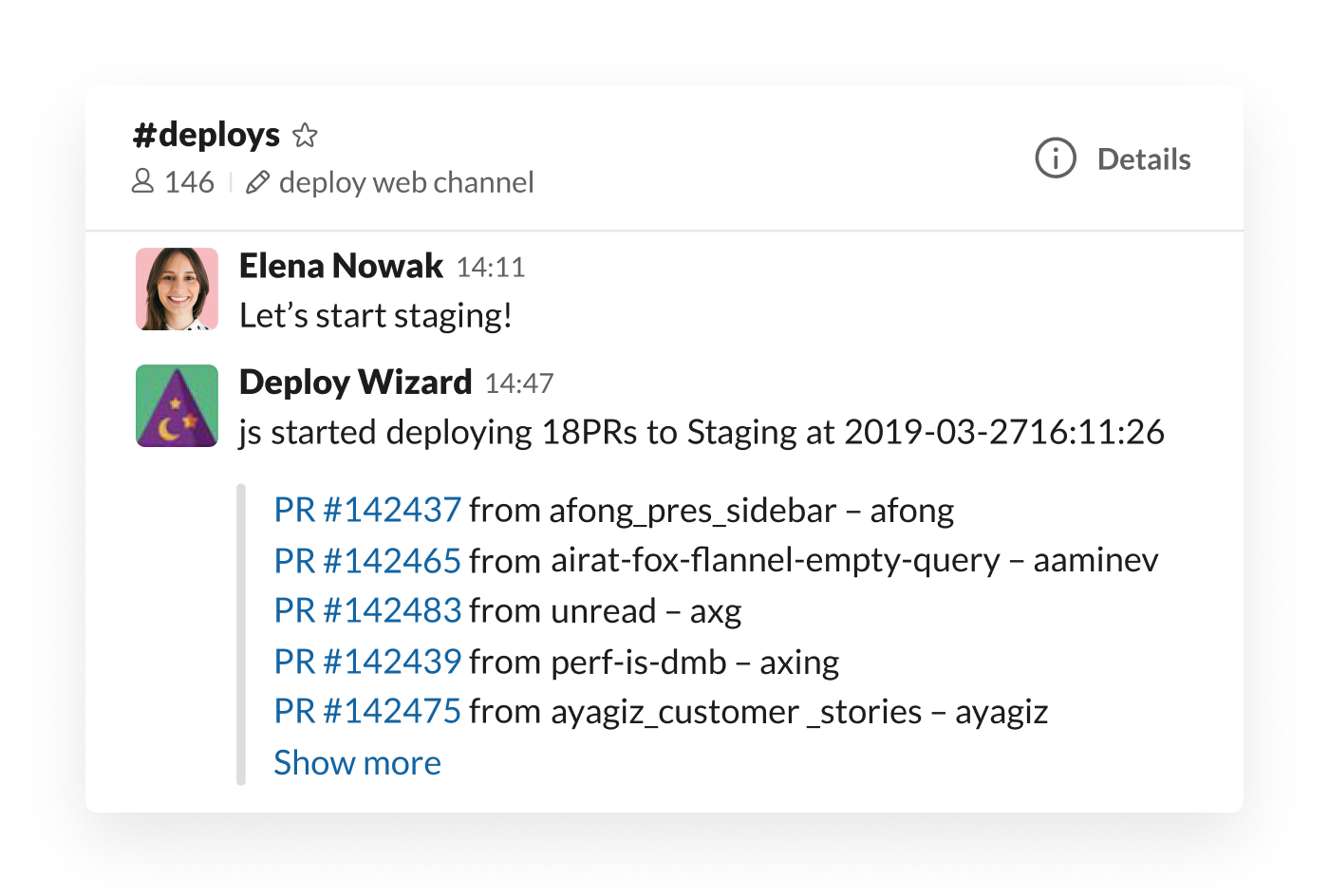Click text 'from ayagiz_customer _stories – ayagiz'

click(x=758, y=712)
